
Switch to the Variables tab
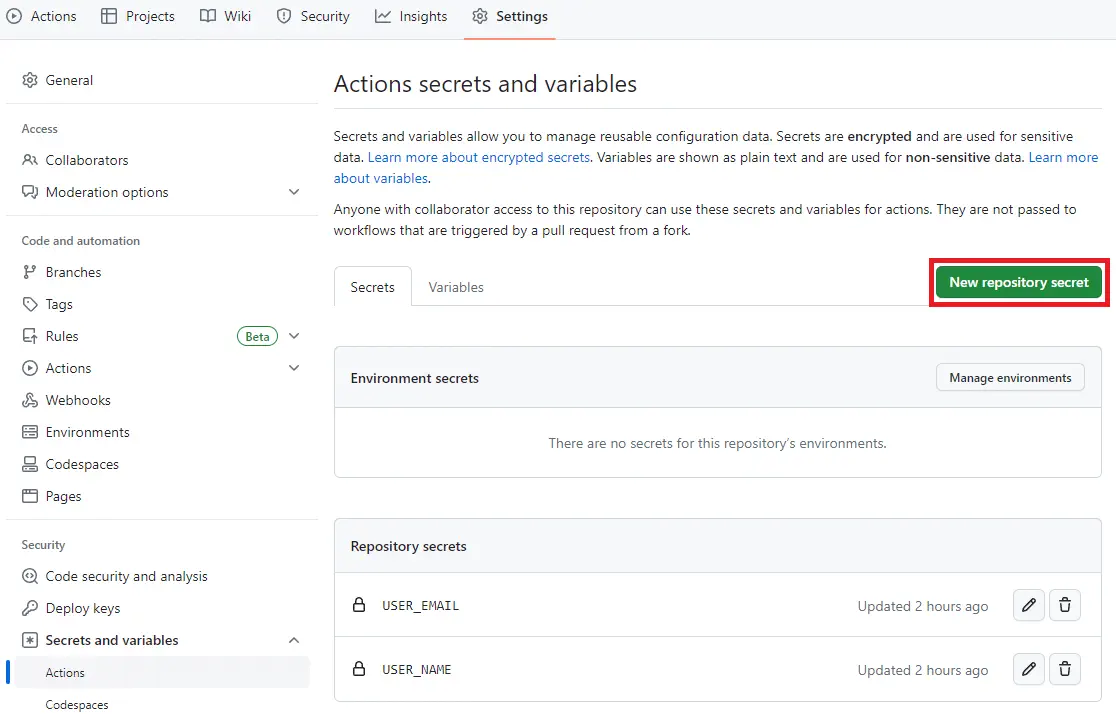[x=456, y=287]
